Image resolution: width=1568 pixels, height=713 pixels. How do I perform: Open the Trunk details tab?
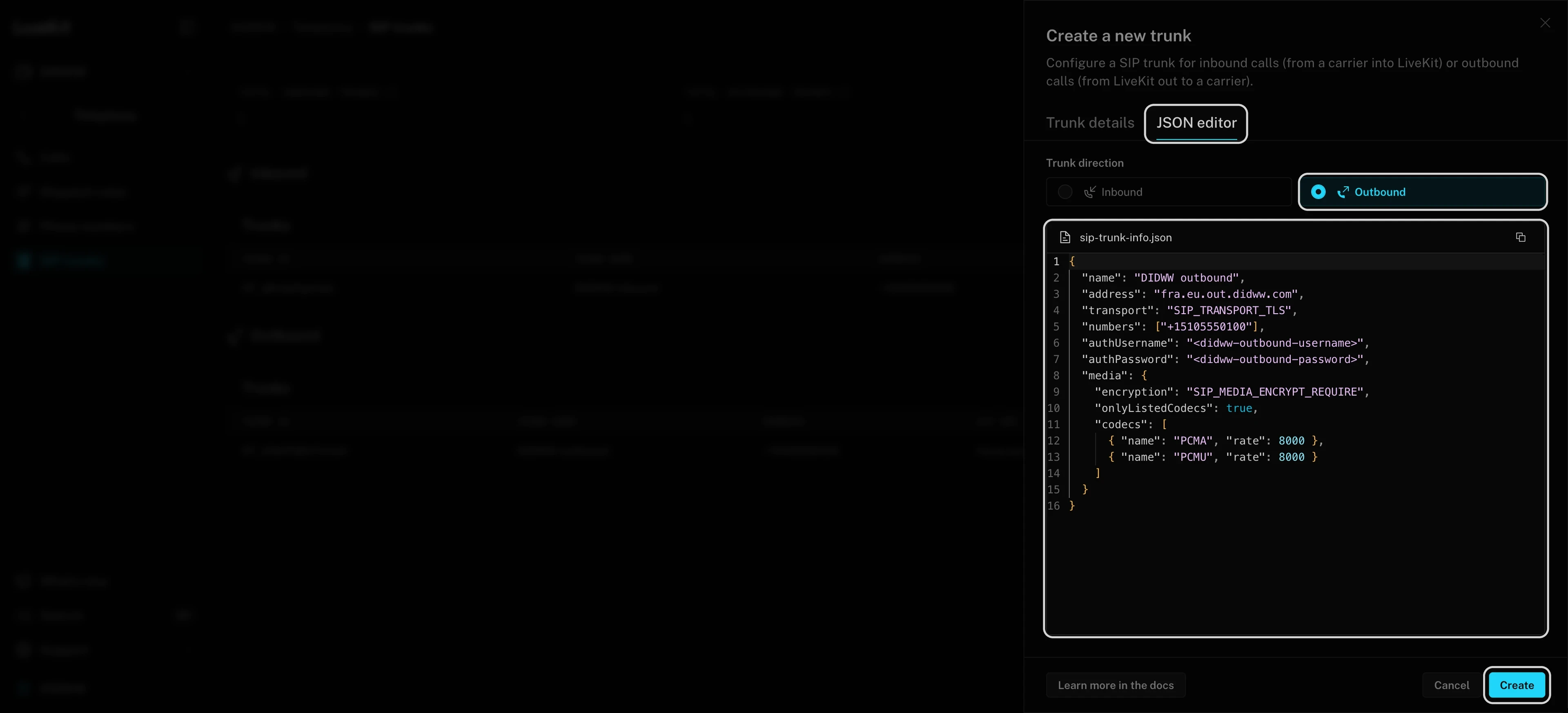click(1089, 123)
